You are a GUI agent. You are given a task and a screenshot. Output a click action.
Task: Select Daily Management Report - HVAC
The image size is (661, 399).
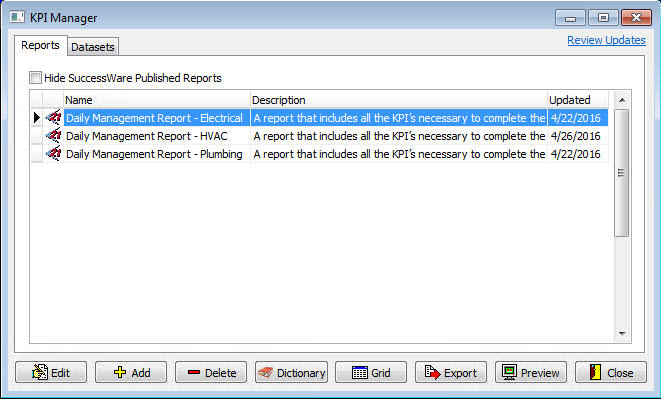[x=157, y=136]
